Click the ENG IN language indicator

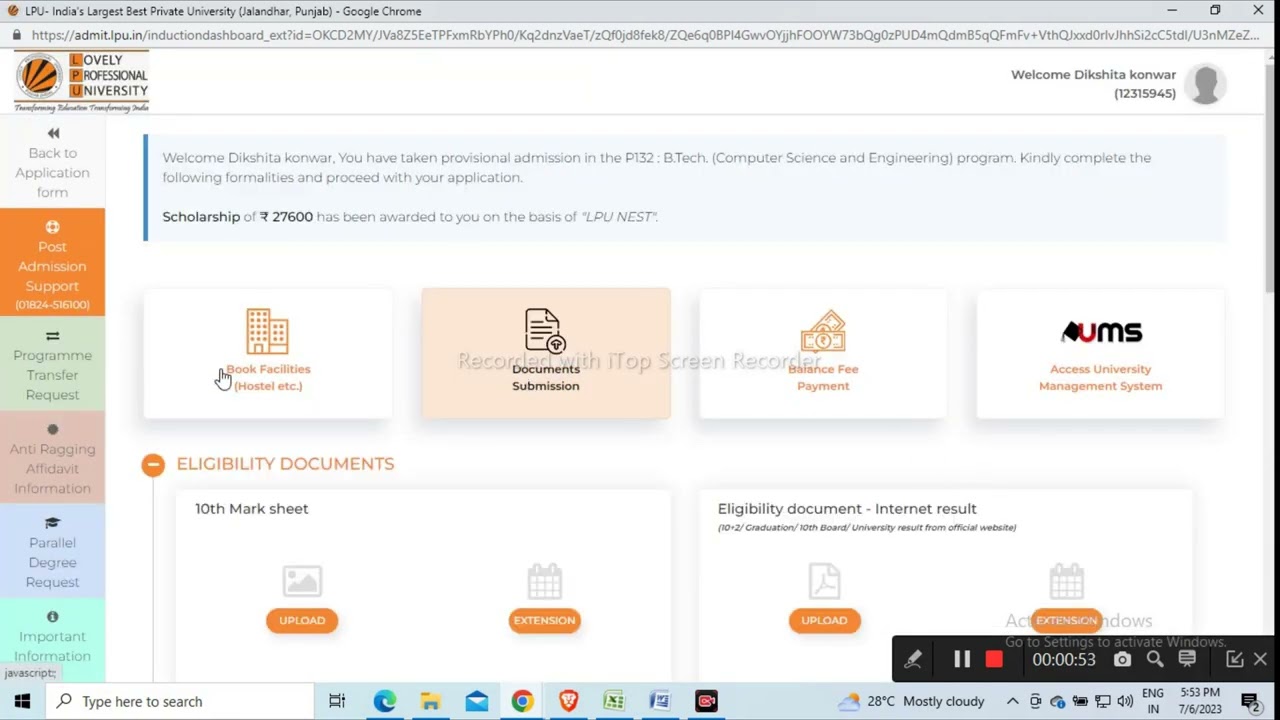[1153, 701]
